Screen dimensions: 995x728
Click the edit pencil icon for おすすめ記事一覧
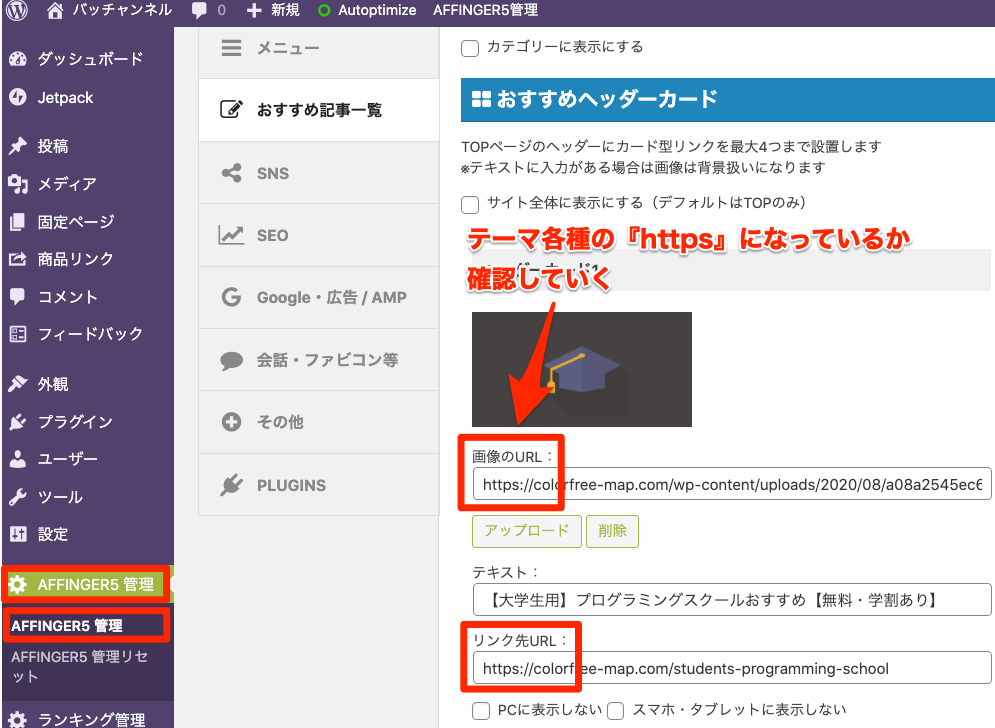(x=231, y=109)
